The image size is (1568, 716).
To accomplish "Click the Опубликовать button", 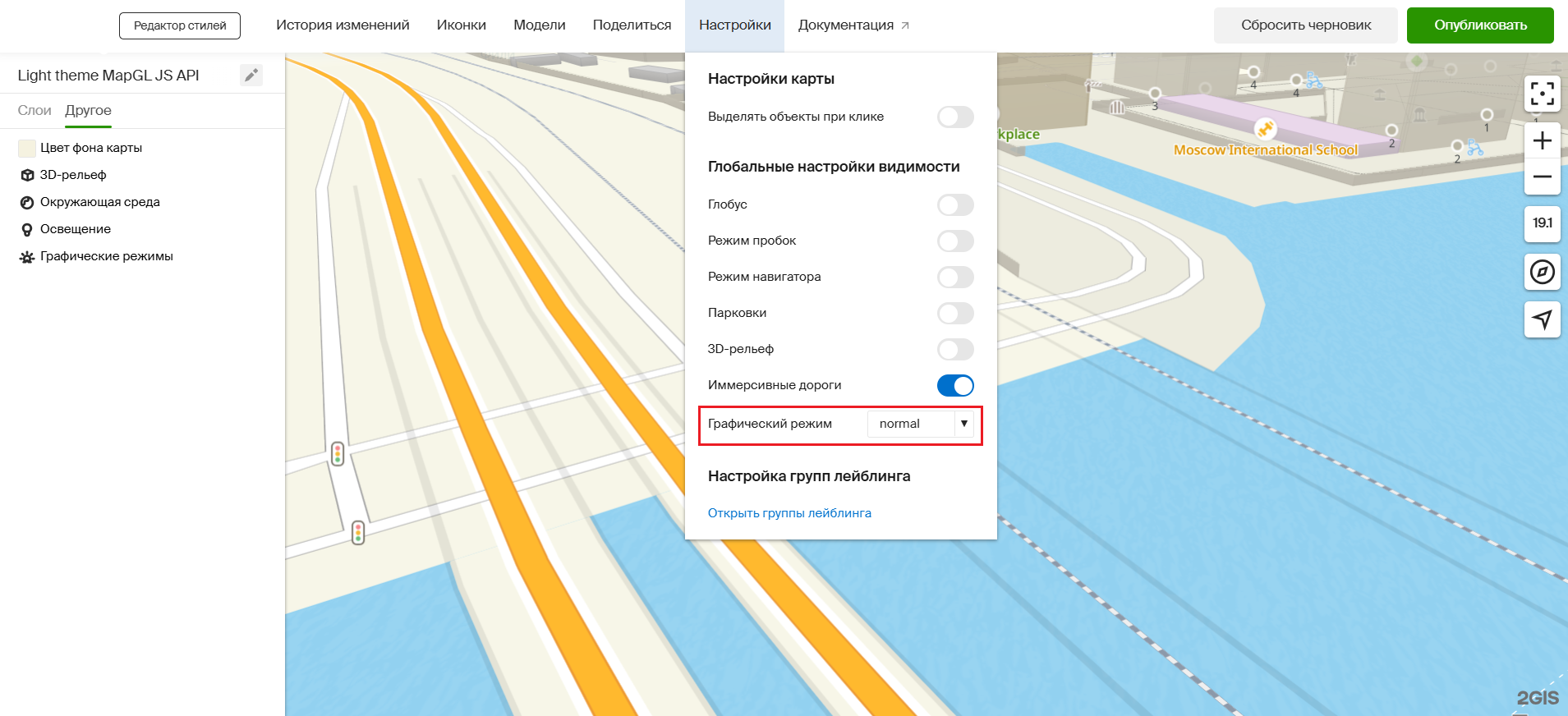I will click(x=1479, y=25).
